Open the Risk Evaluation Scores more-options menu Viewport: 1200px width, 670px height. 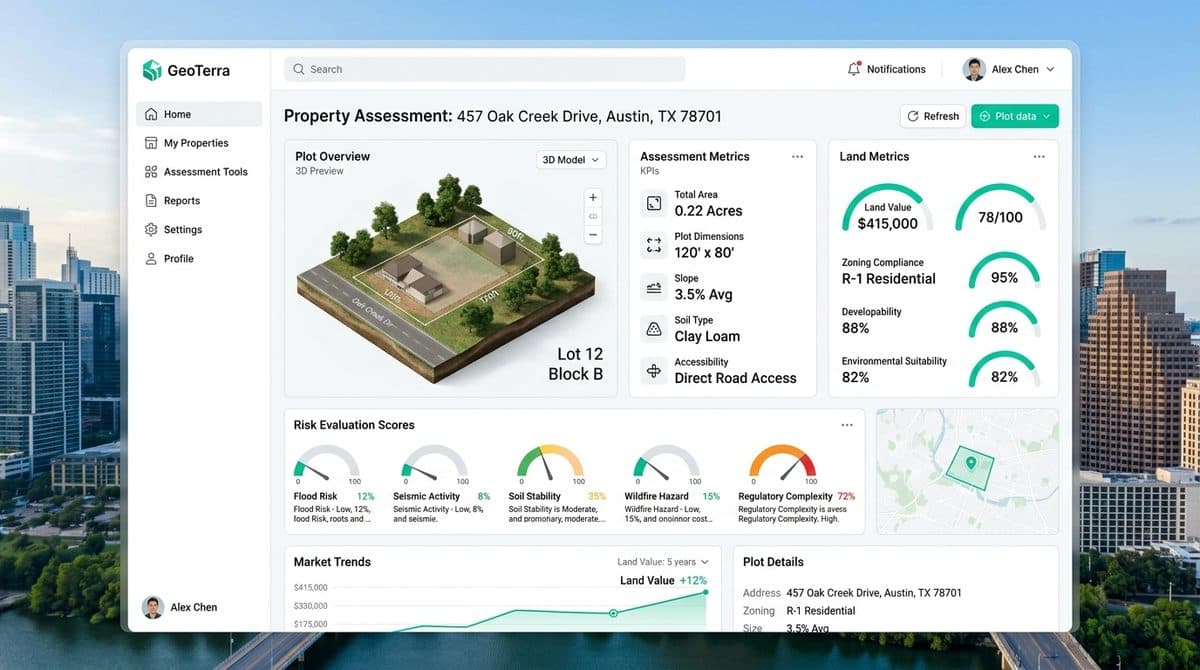[847, 425]
